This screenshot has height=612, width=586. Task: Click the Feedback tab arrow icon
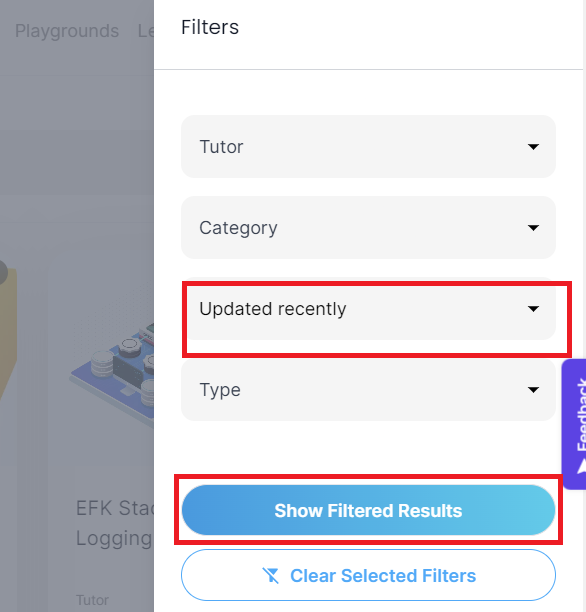pos(582,466)
